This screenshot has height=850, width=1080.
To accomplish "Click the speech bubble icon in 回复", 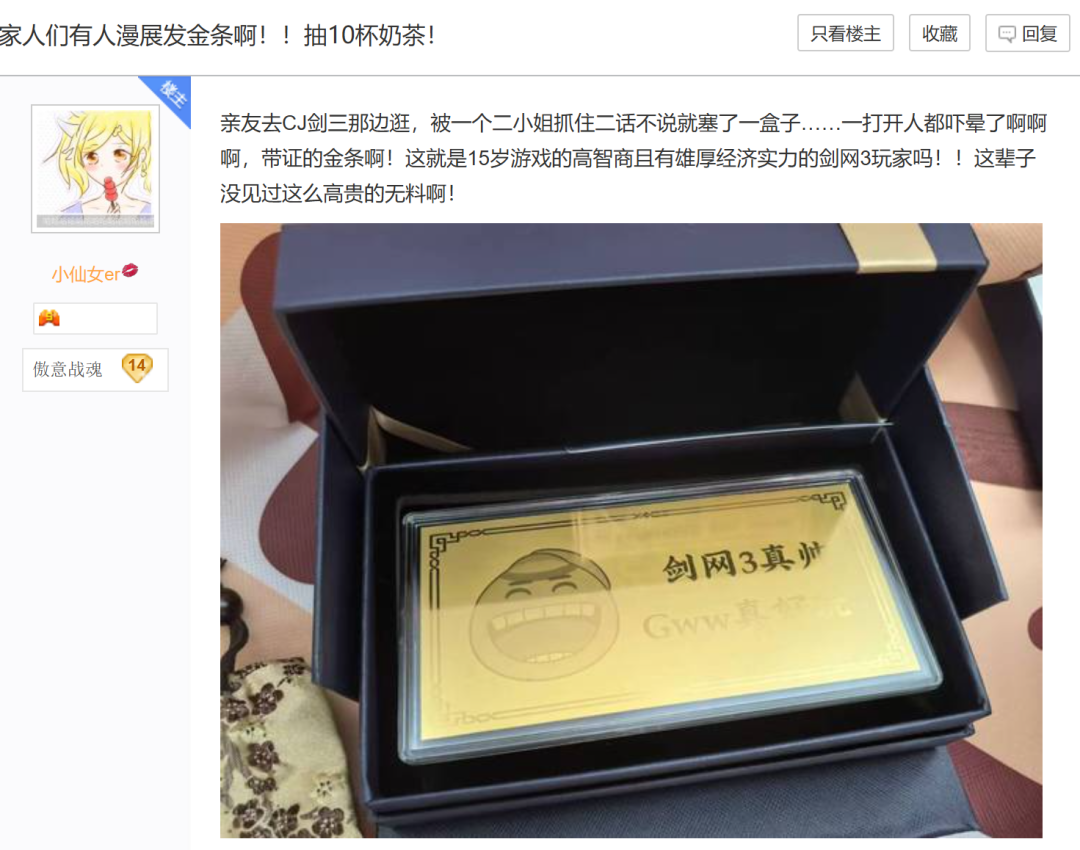I will point(1007,34).
